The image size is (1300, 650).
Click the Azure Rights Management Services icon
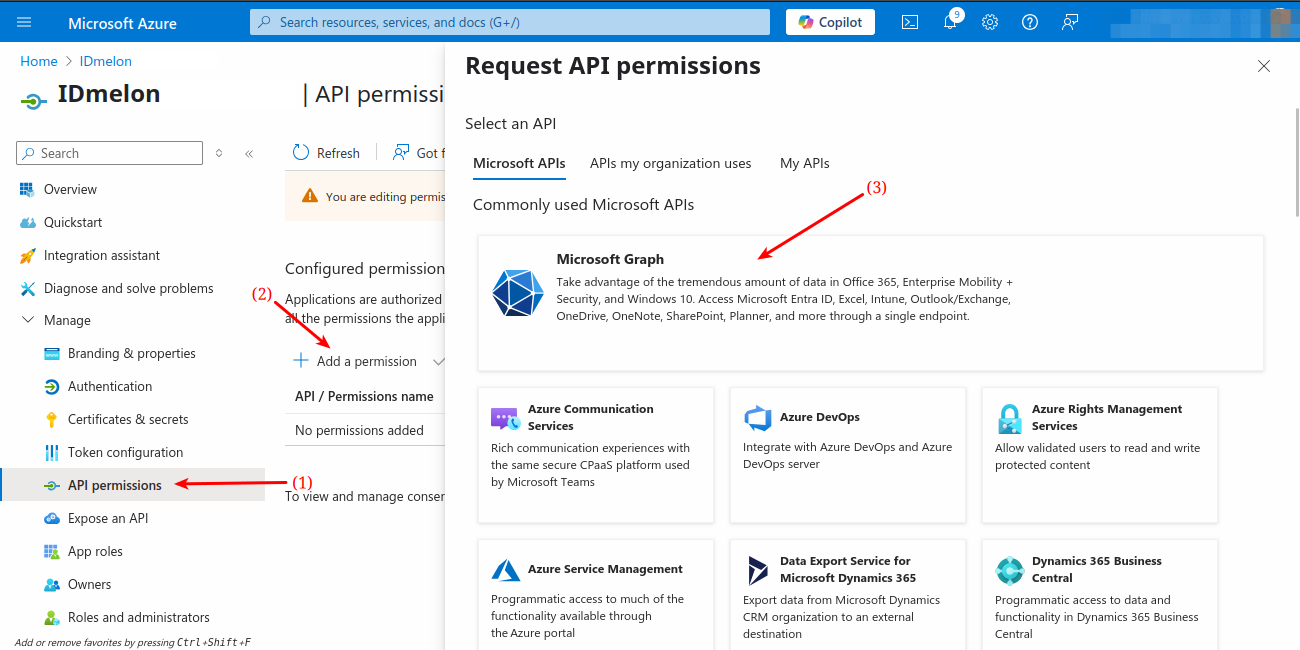point(1009,418)
